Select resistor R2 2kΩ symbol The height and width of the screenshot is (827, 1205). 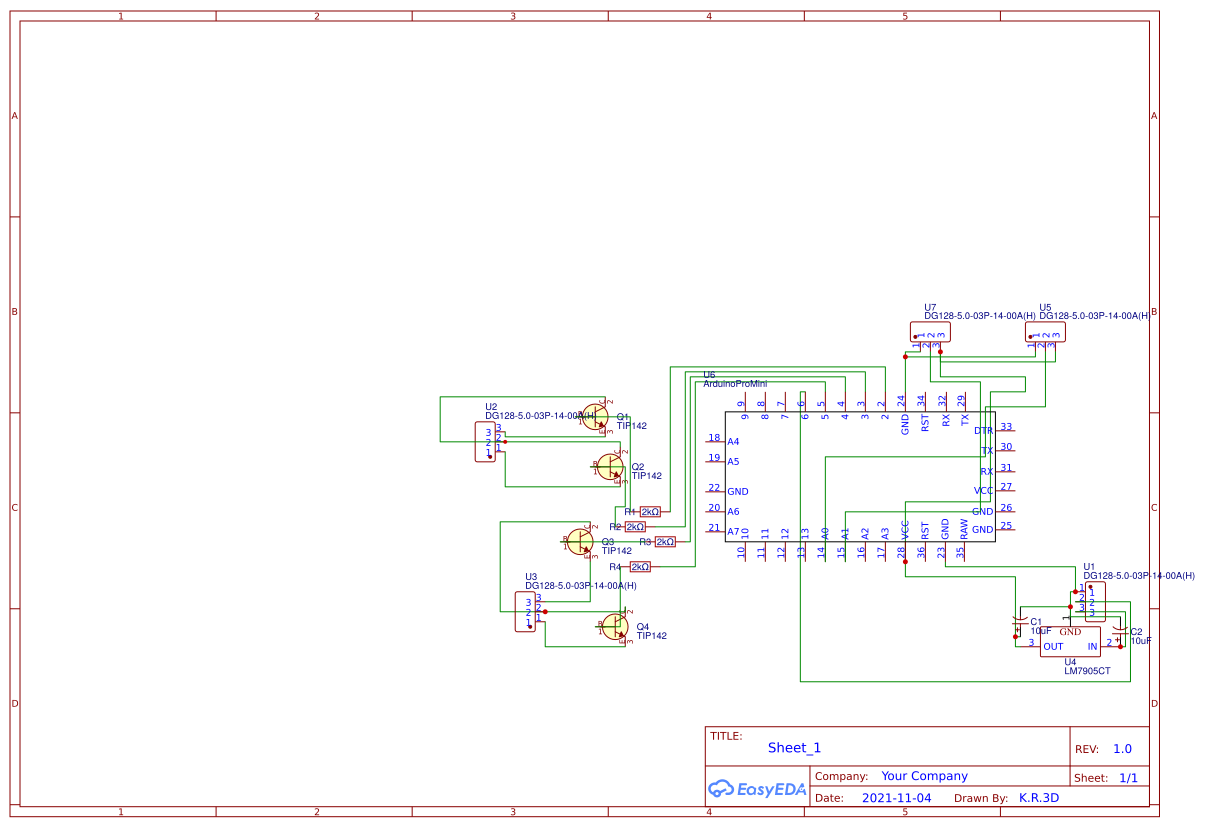click(x=635, y=525)
